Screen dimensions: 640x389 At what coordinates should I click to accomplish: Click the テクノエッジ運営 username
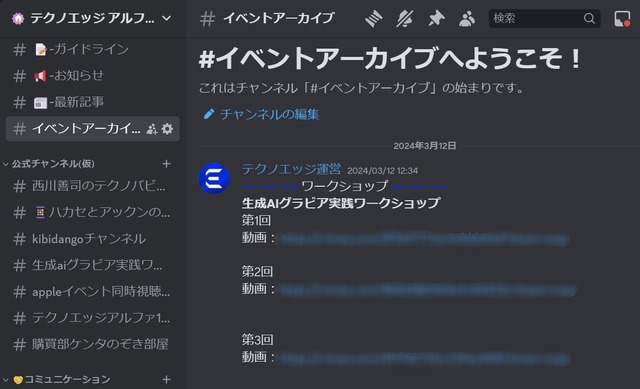291,169
